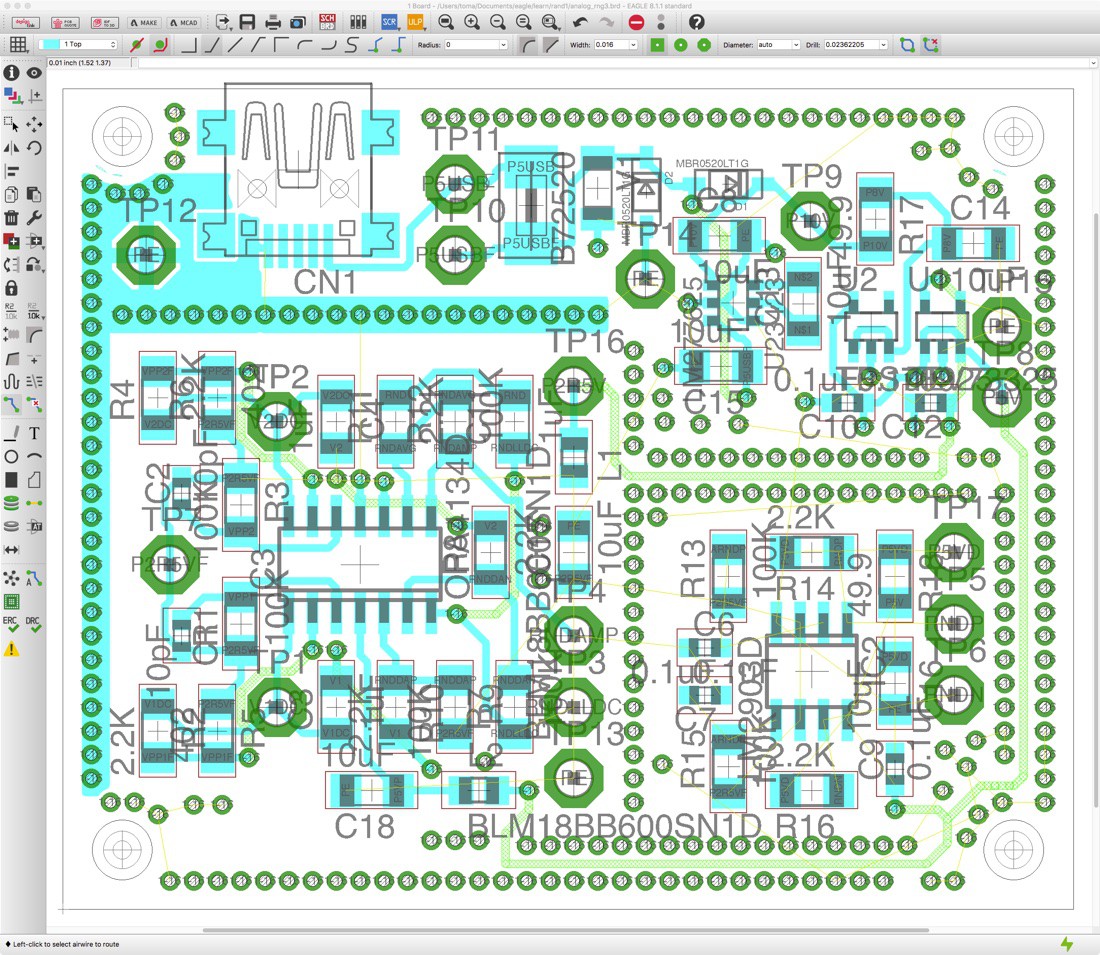Choose the Mirror tool
This screenshot has width=1100, height=955.
tap(11, 147)
